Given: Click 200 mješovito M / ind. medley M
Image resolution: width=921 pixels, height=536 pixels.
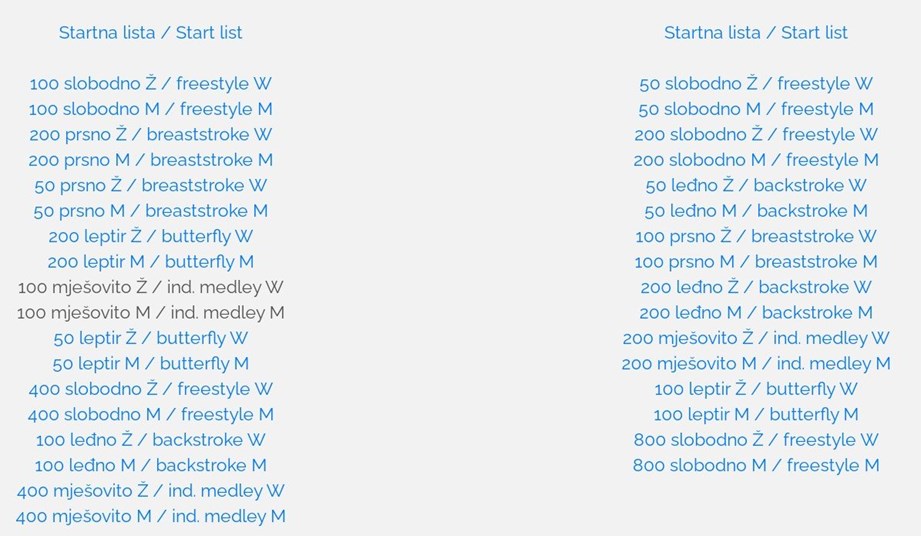Looking at the screenshot, I should [756, 363].
